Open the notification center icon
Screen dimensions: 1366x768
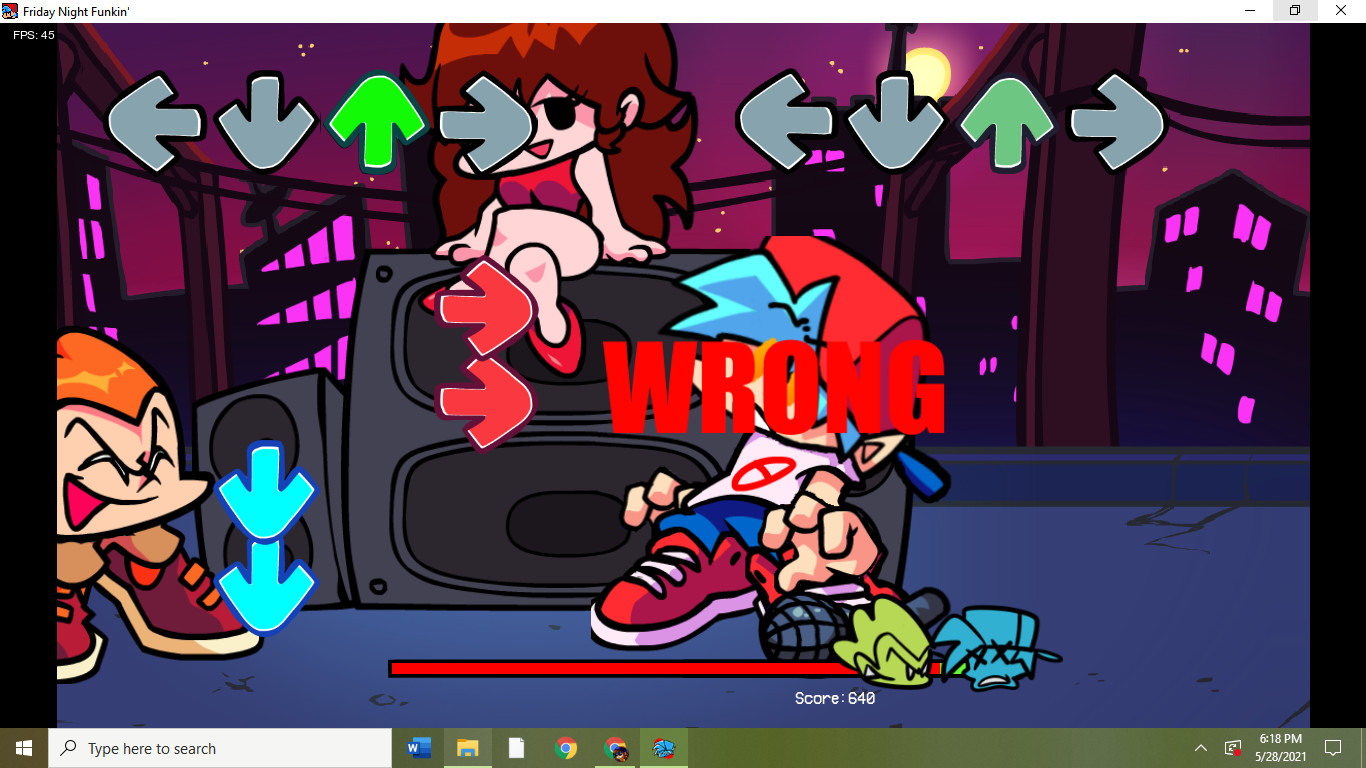(1333, 748)
